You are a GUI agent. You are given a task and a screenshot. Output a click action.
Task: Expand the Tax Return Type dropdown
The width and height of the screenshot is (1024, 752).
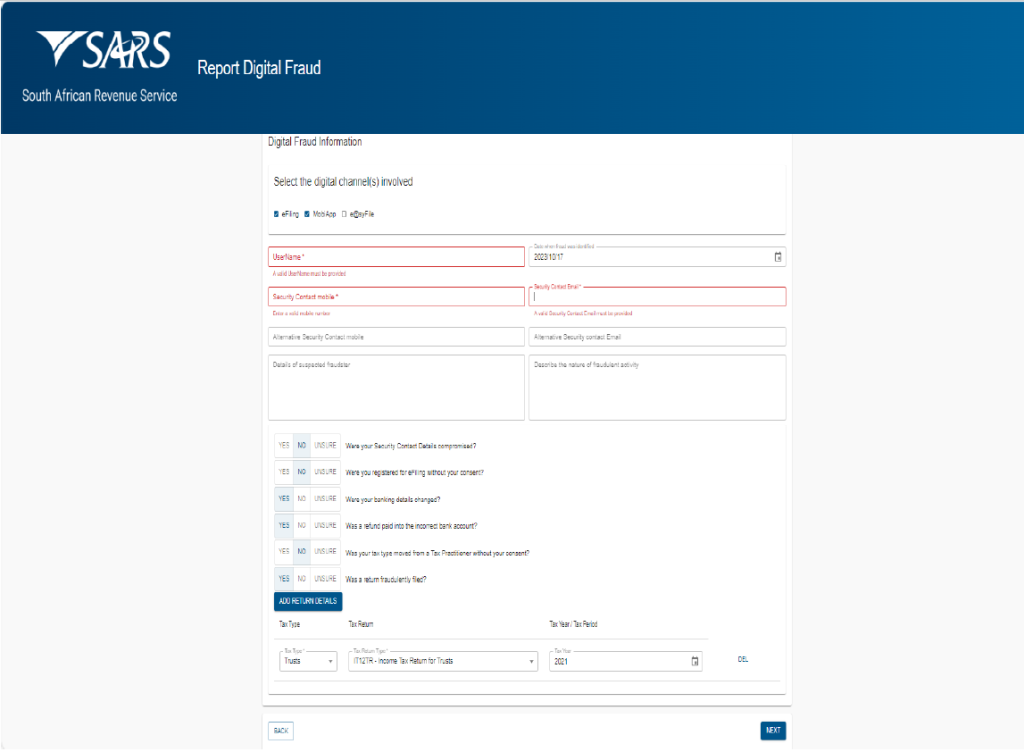(443, 661)
